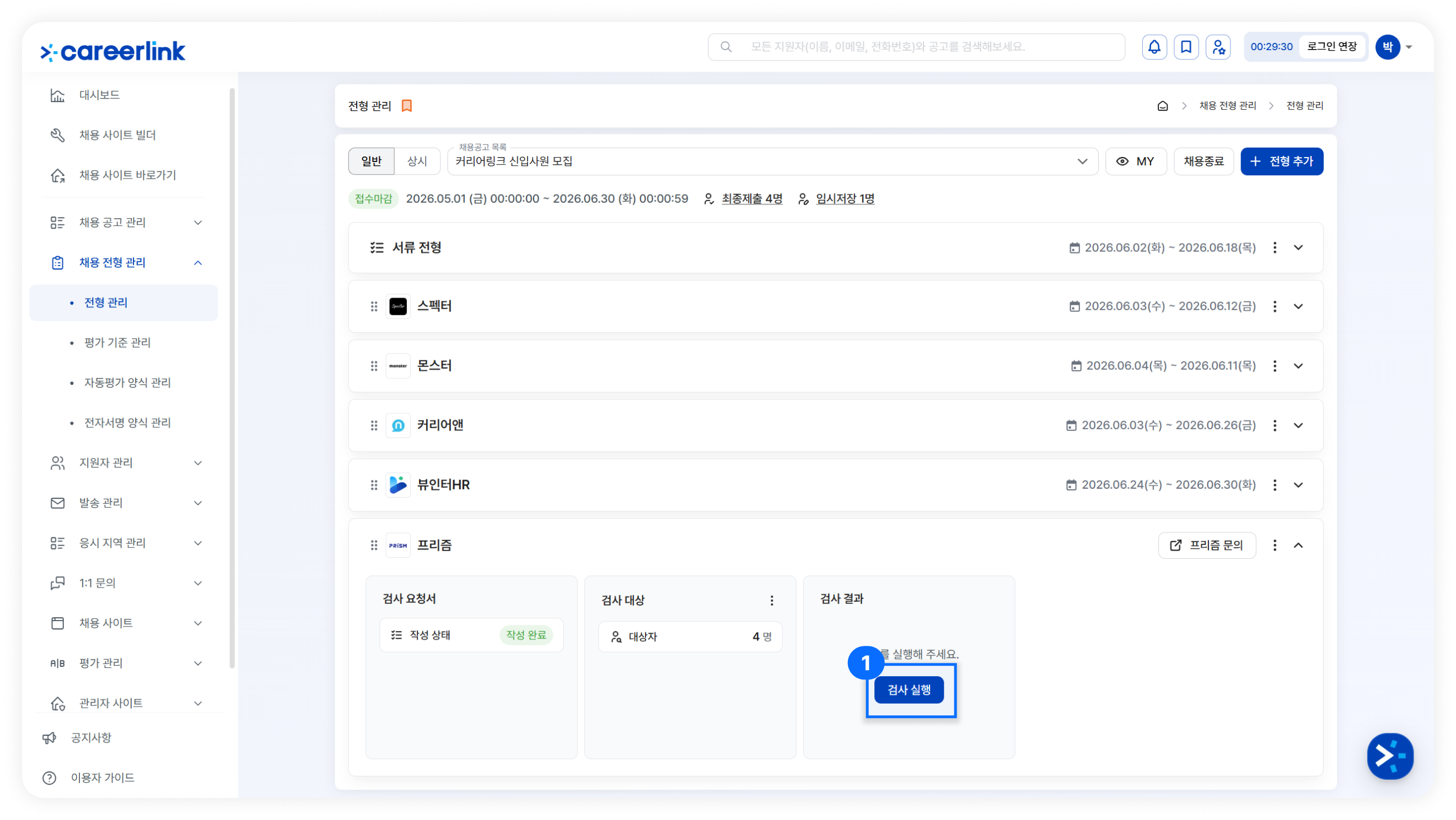Viewport: 1456px width, 820px height.
Task: Click the 전형 추가 button
Action: click(1281, 161)
